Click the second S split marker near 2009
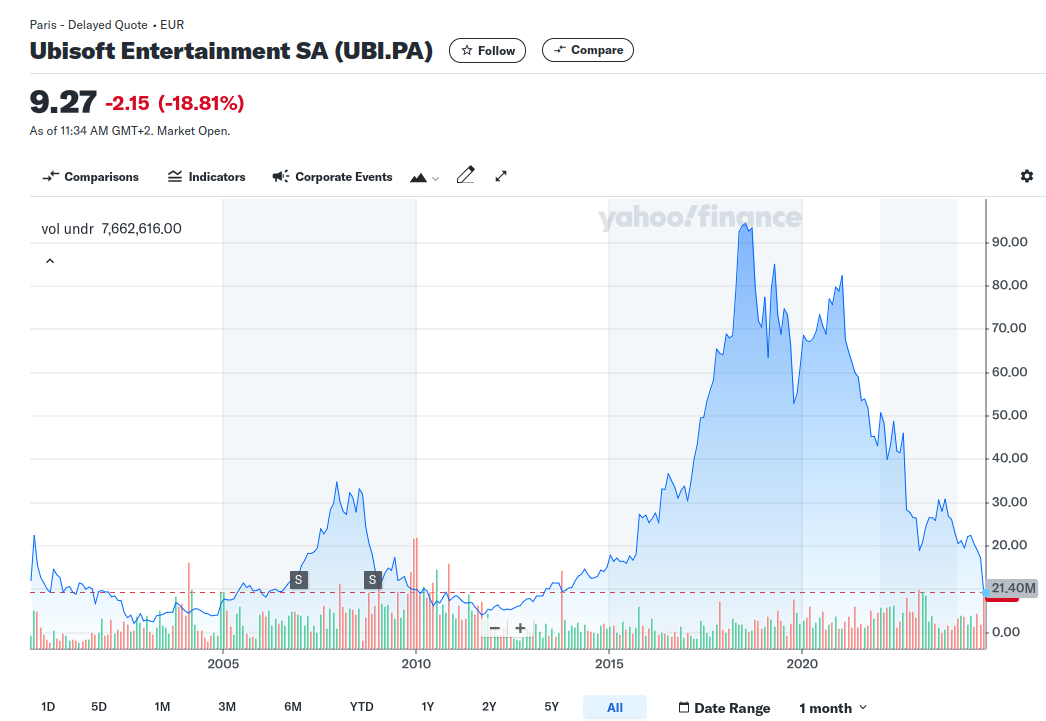The image size is (1046, 721). point(373,580)
